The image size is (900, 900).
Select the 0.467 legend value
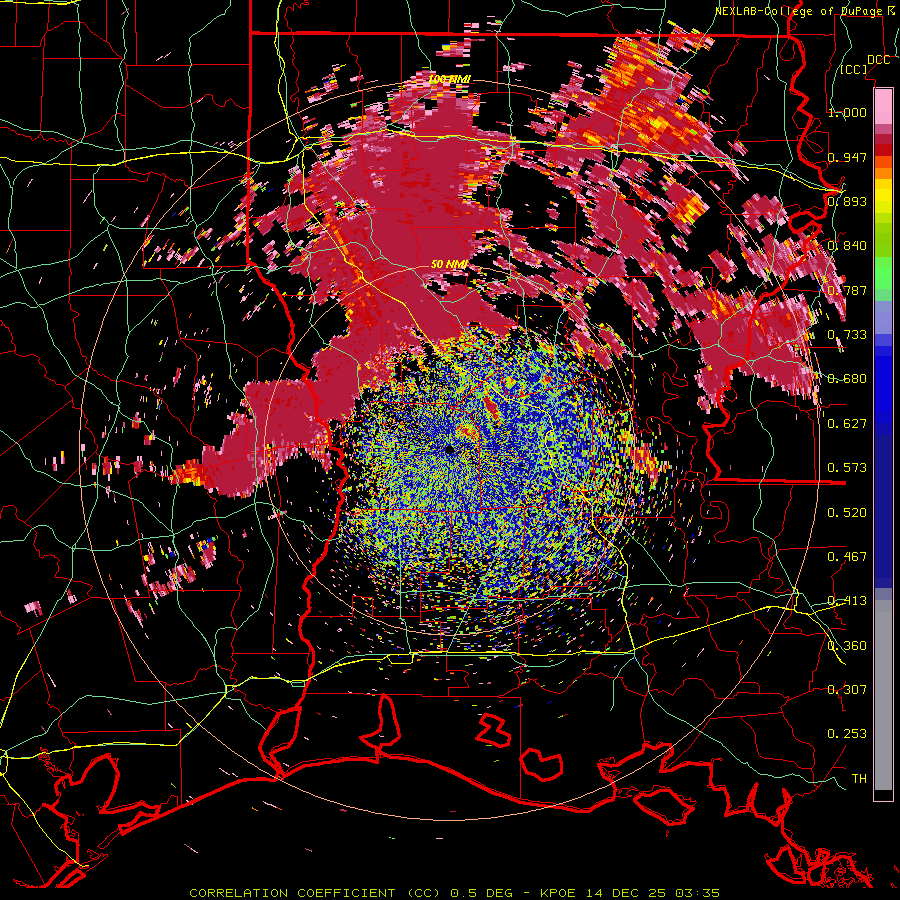[x=847, y=557]
